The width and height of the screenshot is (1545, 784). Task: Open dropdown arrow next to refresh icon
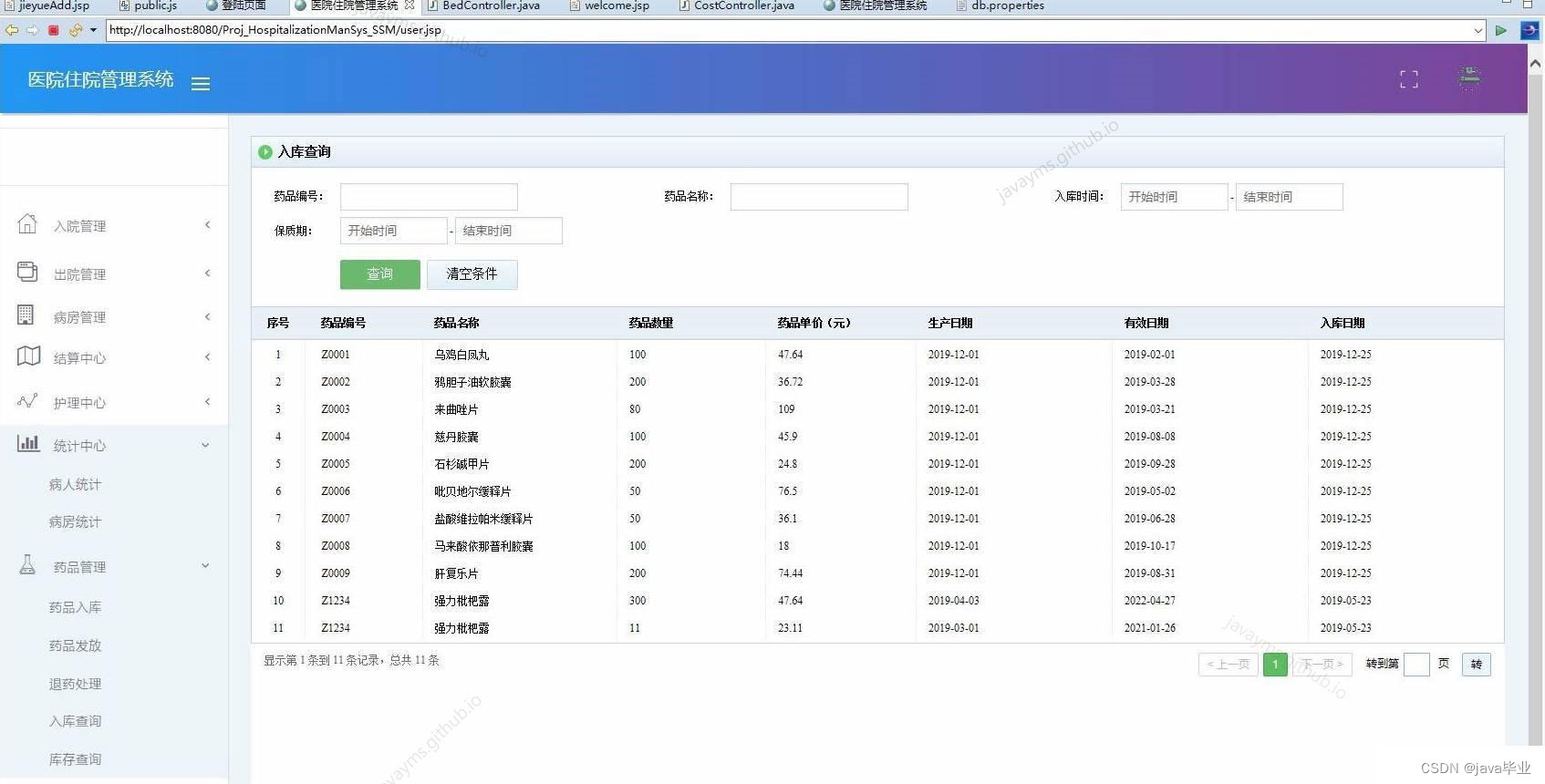(x=93, y=30)
